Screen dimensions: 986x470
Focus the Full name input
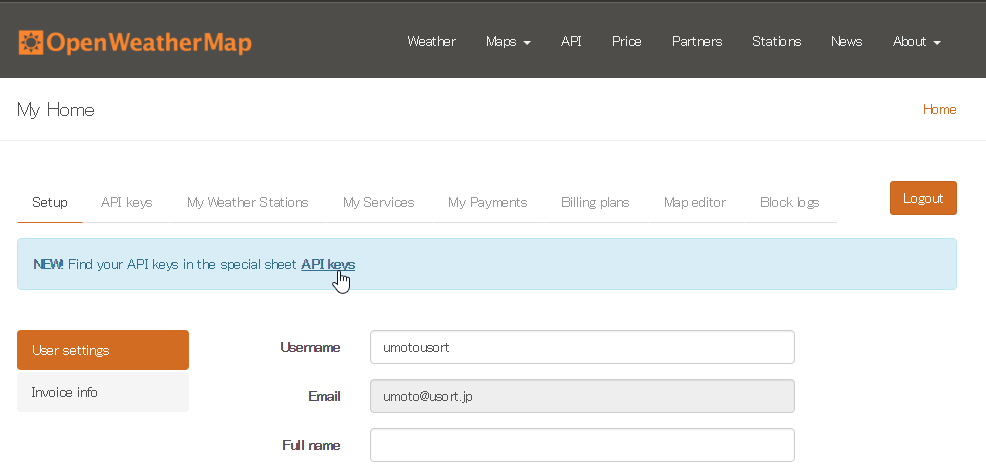582,445
